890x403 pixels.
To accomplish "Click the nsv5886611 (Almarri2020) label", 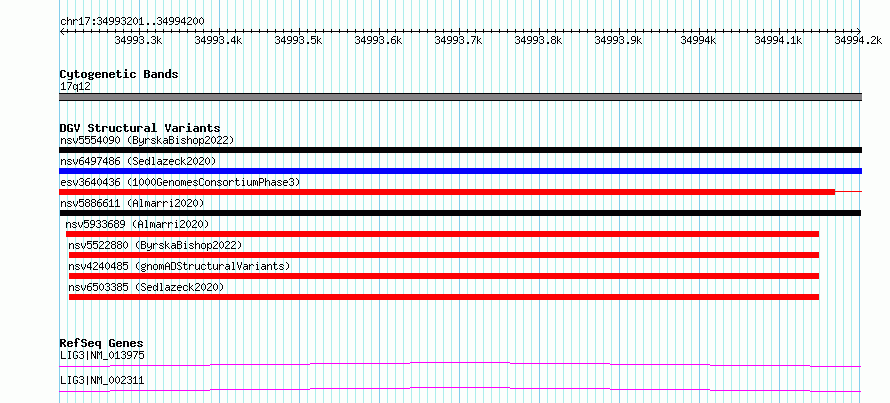I will (x=132, y=203).
